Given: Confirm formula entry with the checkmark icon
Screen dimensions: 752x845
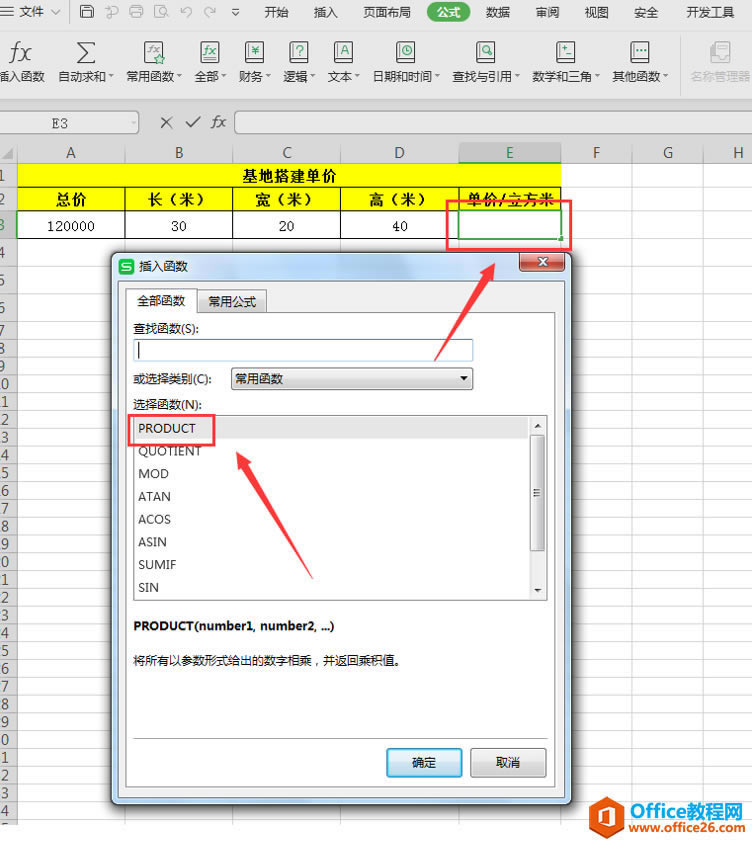Looking at the screenshot, I should (x=192, y=123).
